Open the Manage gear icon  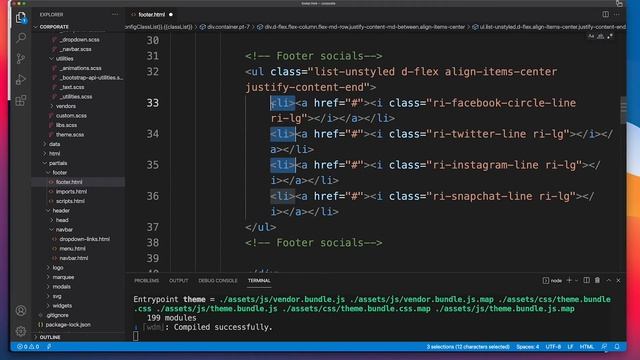[21, 331]
